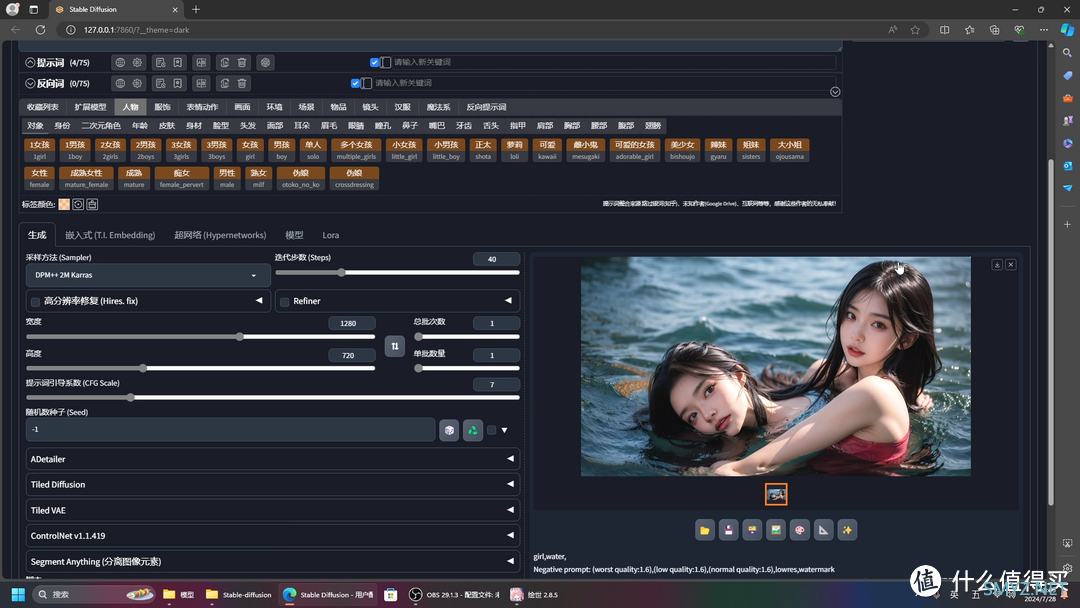The width and height of the screenshot is (1080, 608).
Task: Expand the Refiner panel arrow
Action: (x=508, y=301)
